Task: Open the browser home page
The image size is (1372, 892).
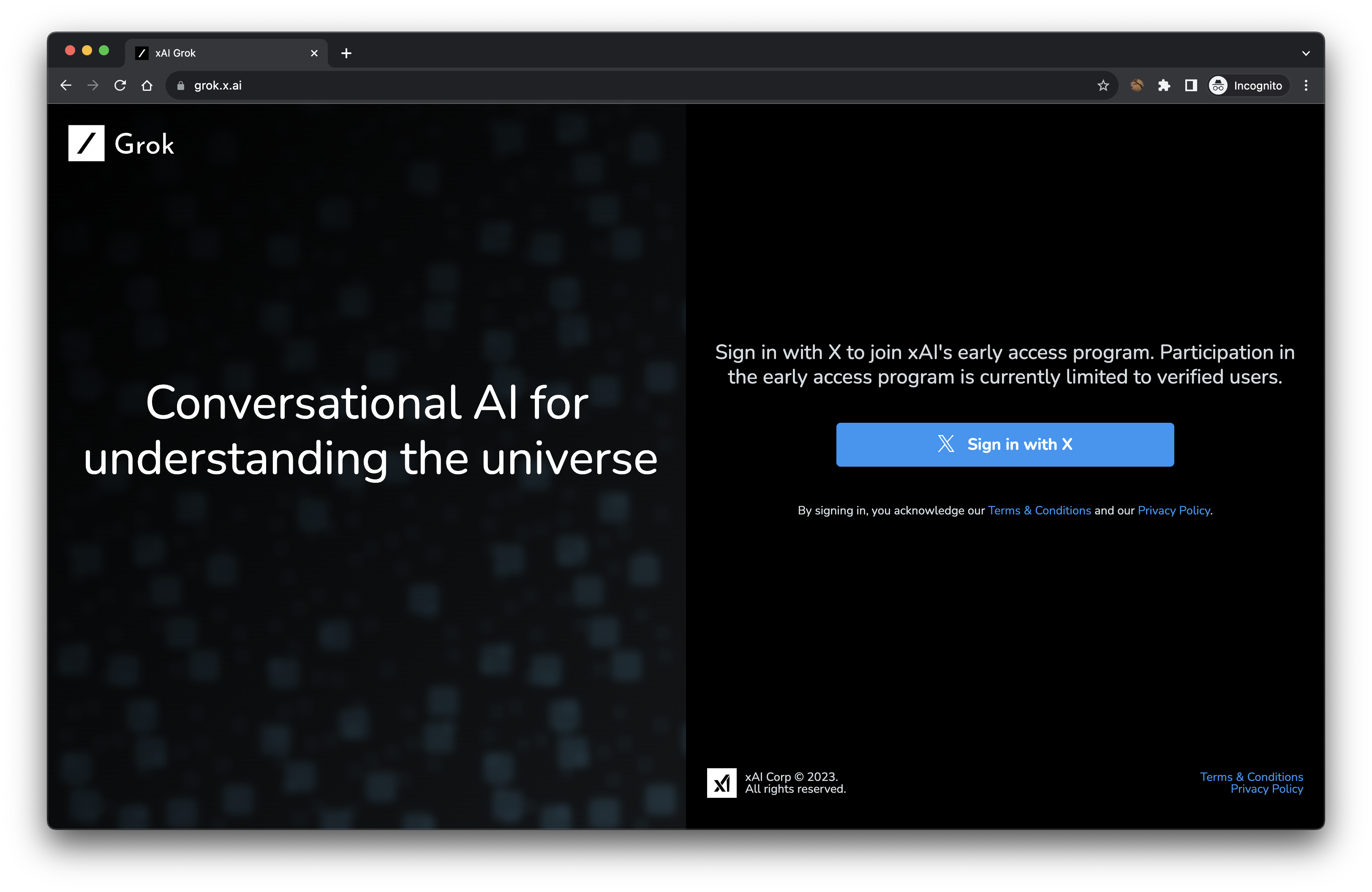Action: 147,85
